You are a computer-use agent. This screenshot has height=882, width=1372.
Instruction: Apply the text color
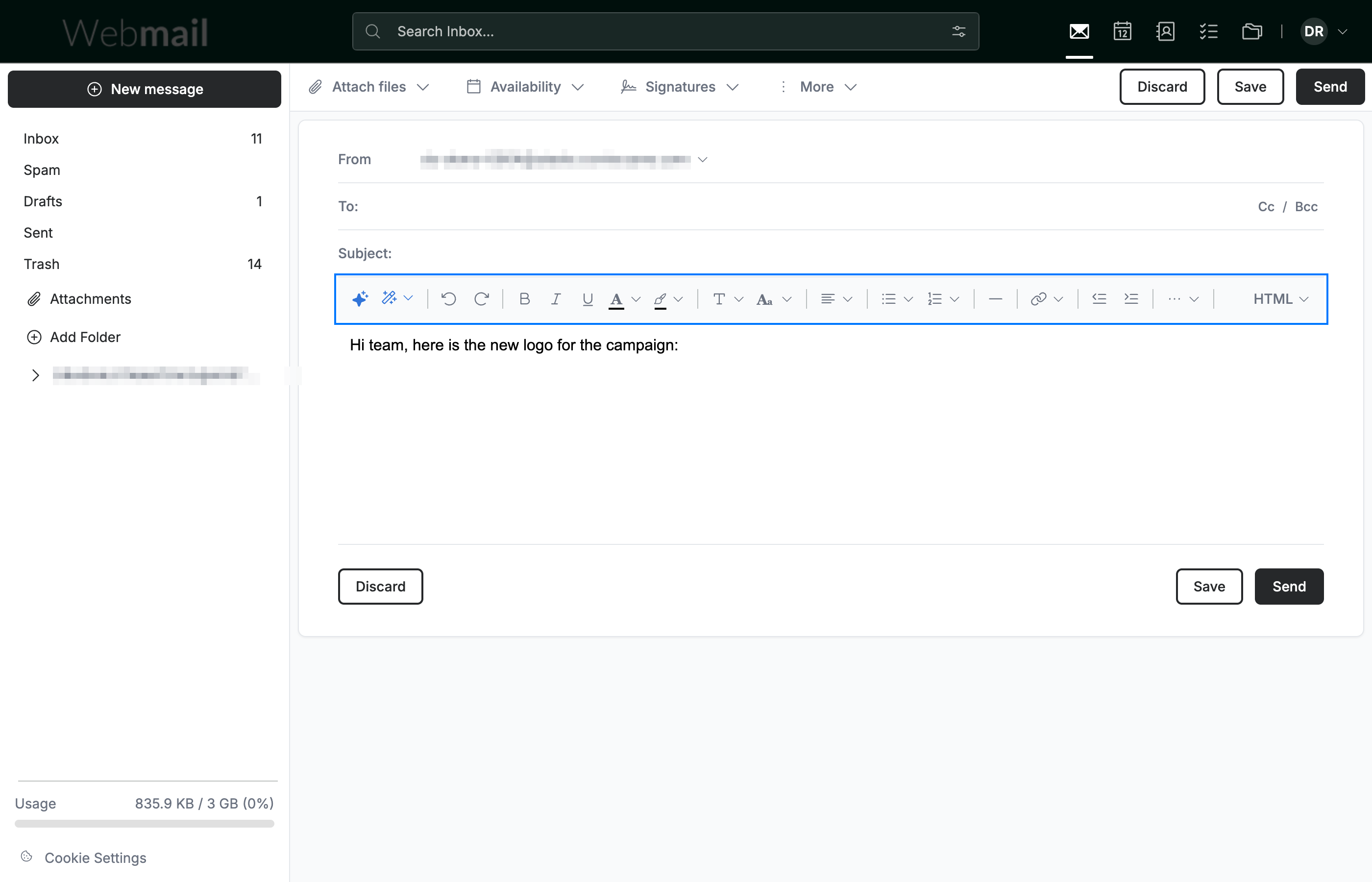tap(616, 299)
